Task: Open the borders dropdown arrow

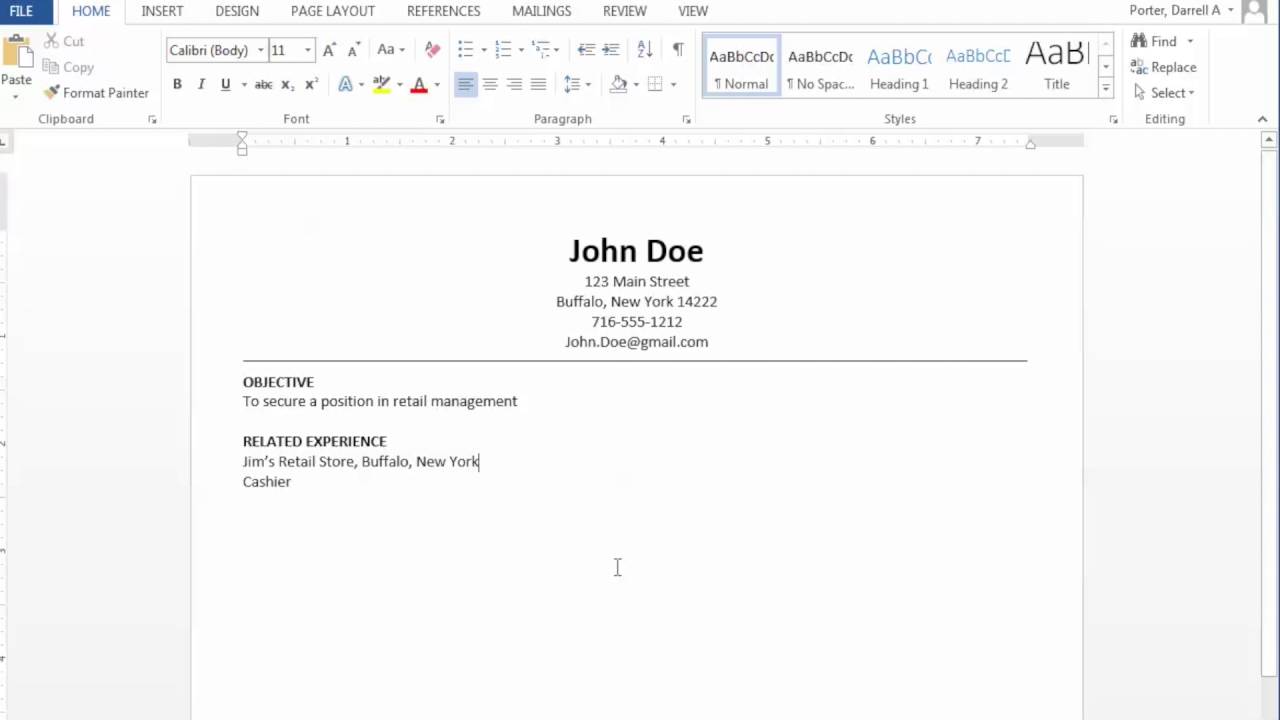Action: [673, 85]
